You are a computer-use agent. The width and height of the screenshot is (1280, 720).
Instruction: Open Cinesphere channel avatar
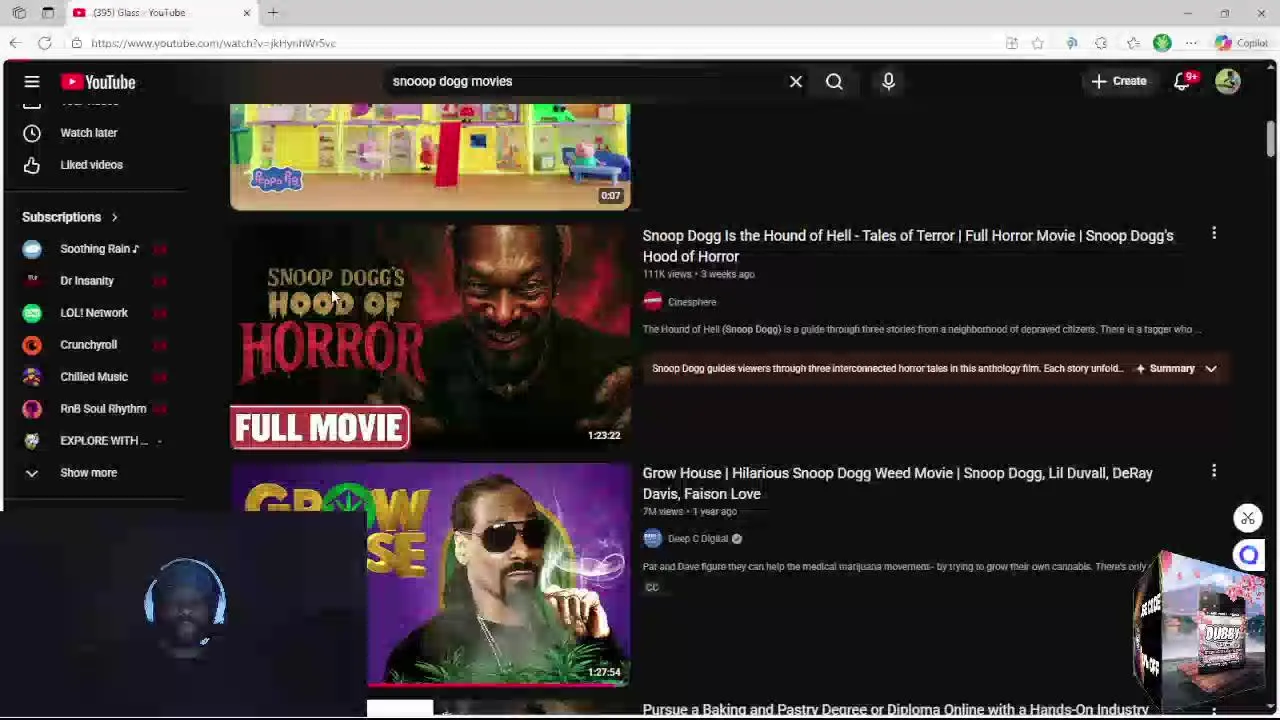click(x=652, y=301)
